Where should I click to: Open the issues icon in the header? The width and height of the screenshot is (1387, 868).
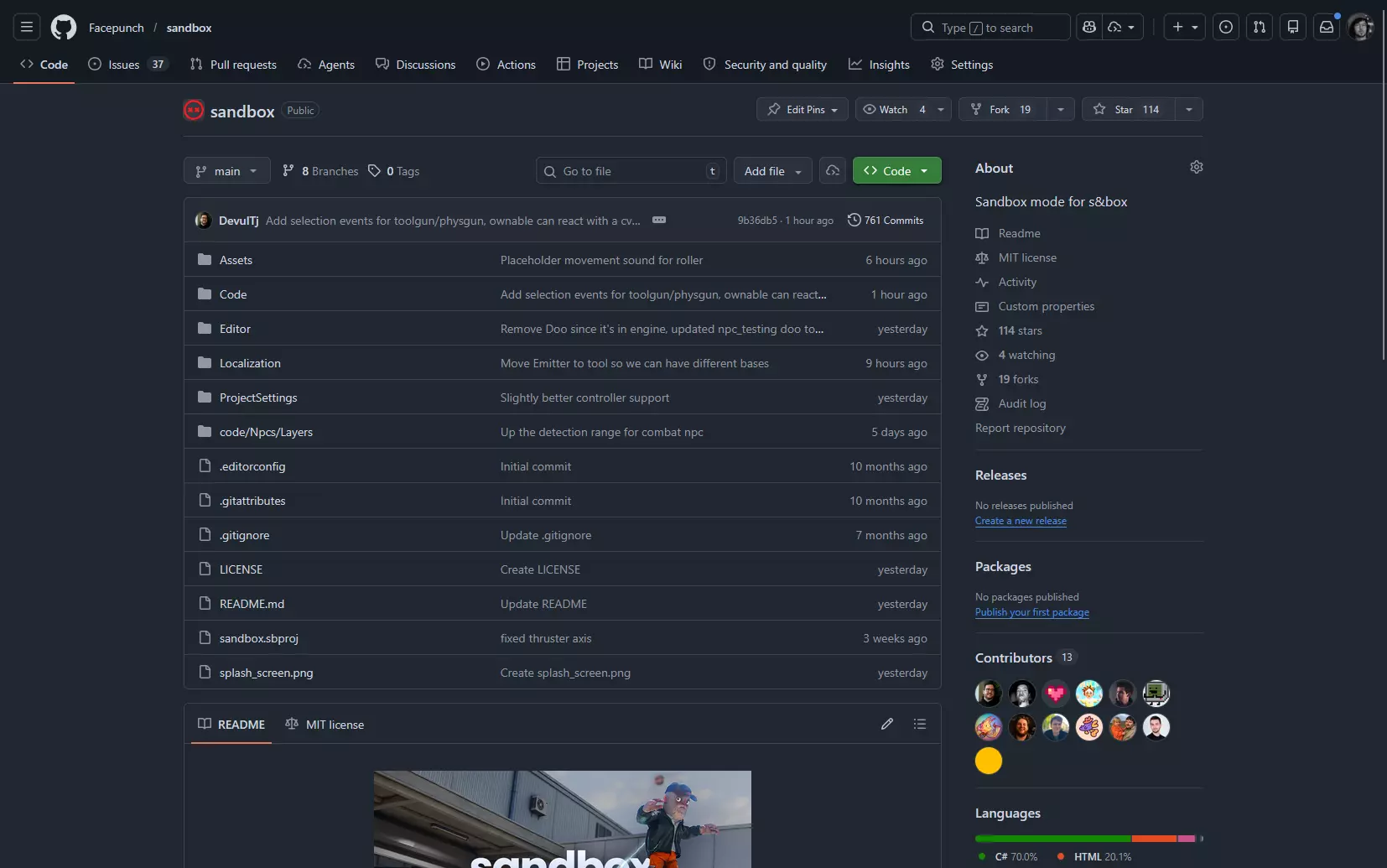1226,28
